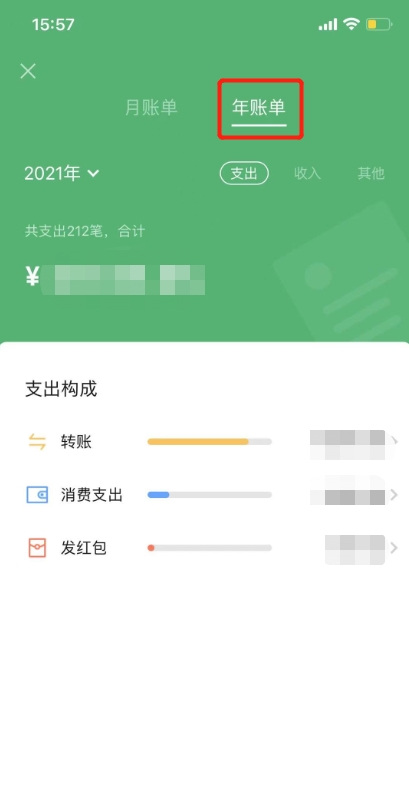409x801 pixels.
Task: Open the 消费支出 row label
Action: click(x=92, y=495)
